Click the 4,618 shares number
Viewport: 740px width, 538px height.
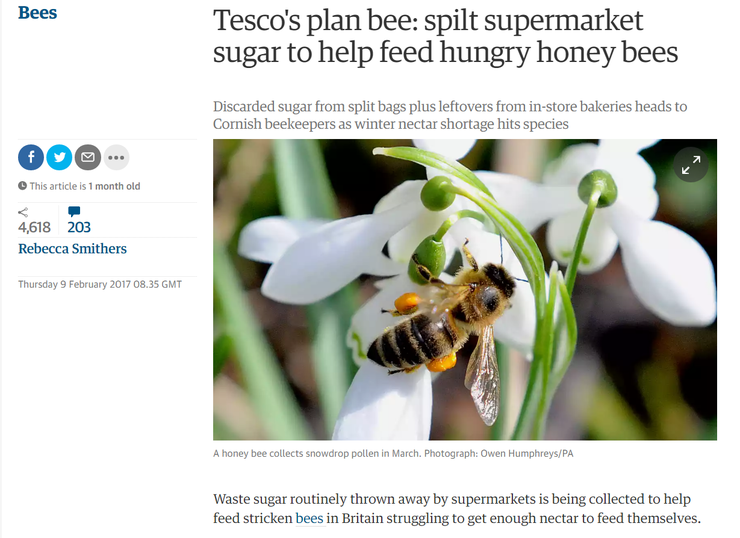point(34,227)
